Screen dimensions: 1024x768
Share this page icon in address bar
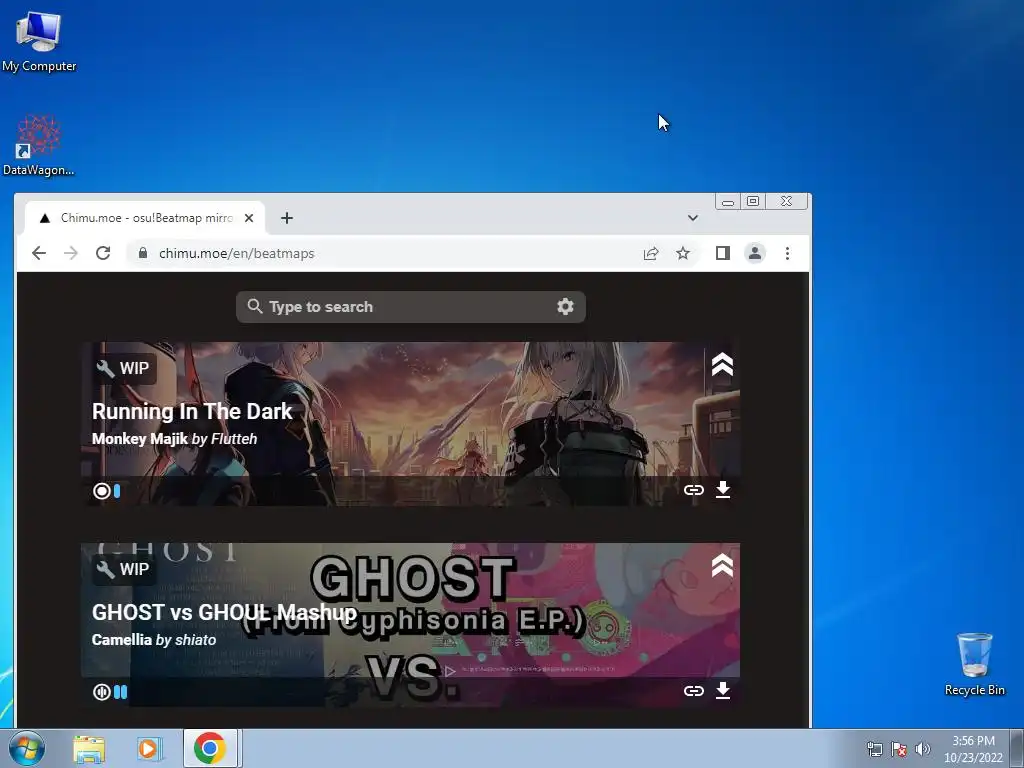(x=650, y=253)
